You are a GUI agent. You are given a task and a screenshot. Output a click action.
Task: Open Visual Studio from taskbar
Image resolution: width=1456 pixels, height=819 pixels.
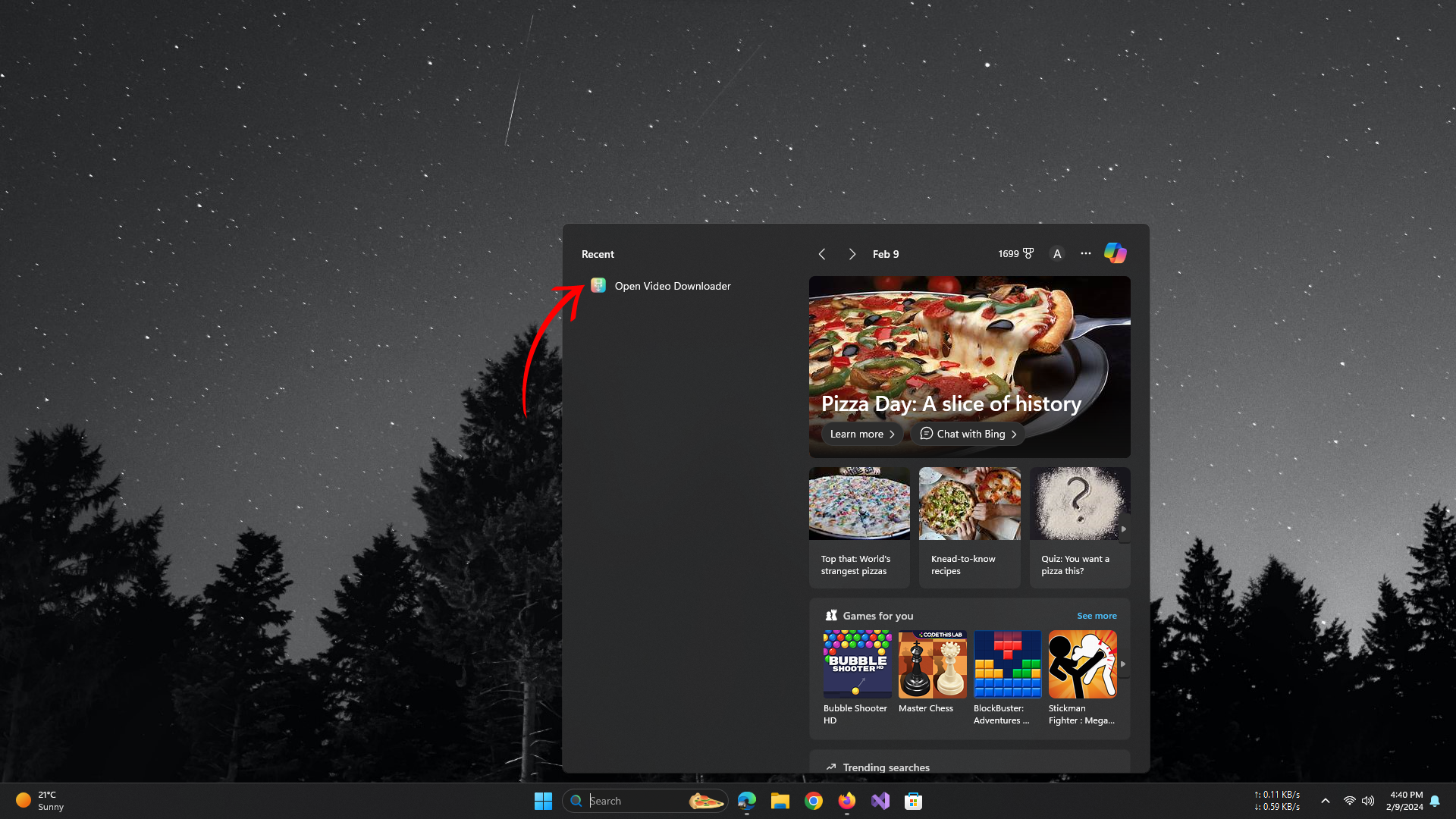point(880,801)
